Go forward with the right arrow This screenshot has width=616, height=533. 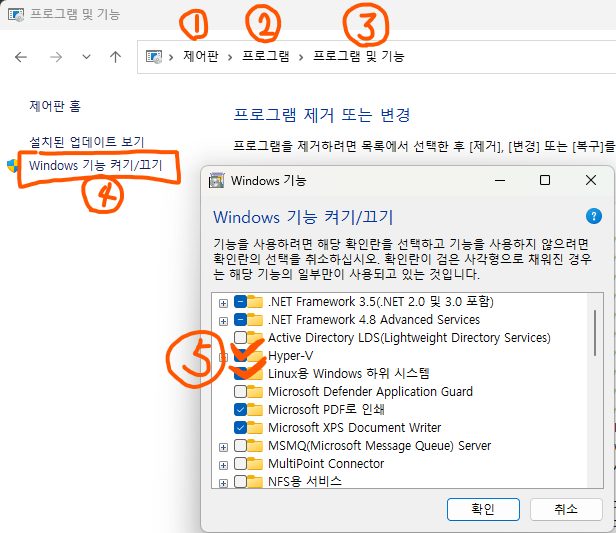pos(56,57)
